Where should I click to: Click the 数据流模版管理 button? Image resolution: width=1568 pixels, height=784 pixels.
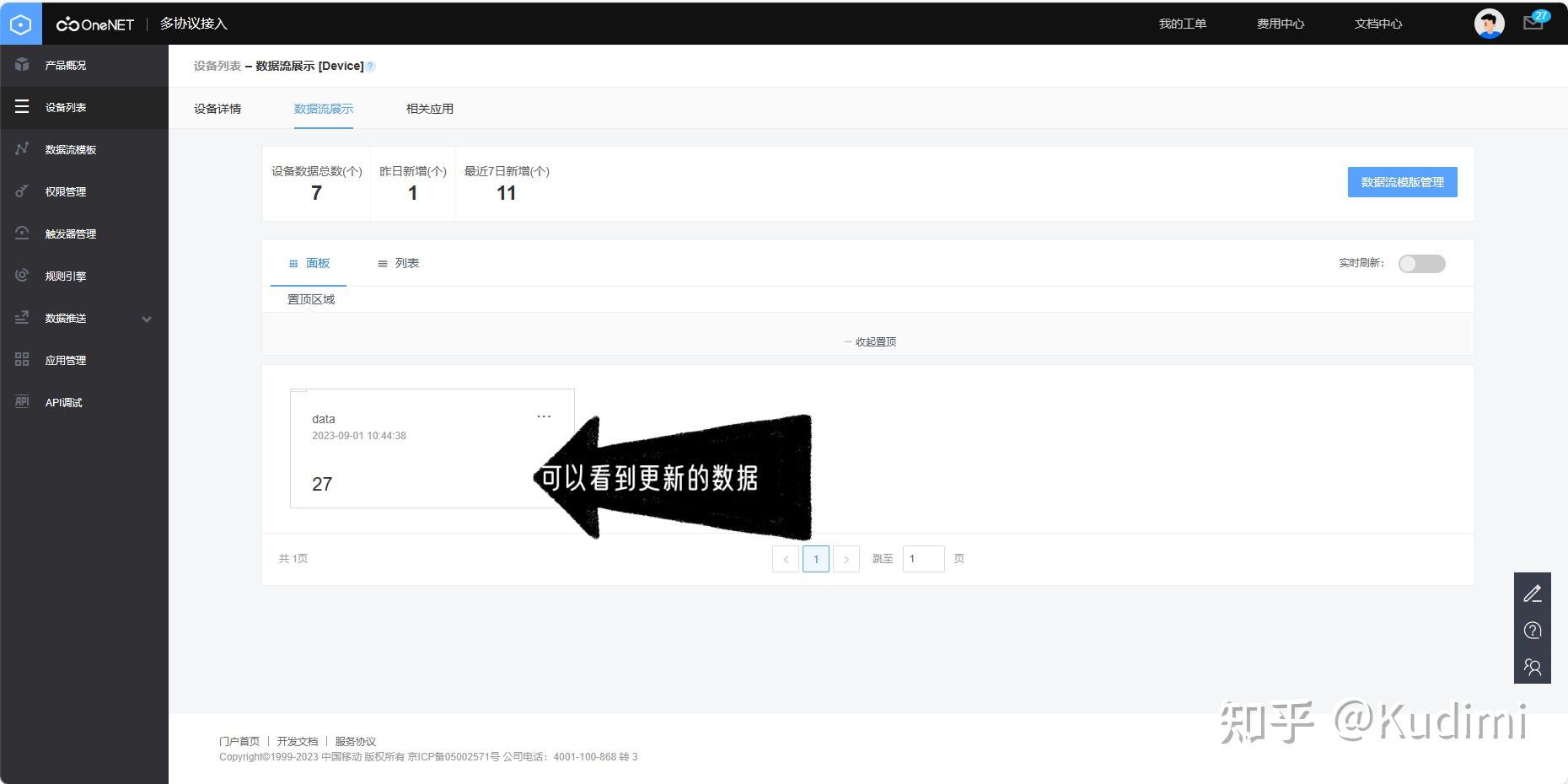point(1402,182)
